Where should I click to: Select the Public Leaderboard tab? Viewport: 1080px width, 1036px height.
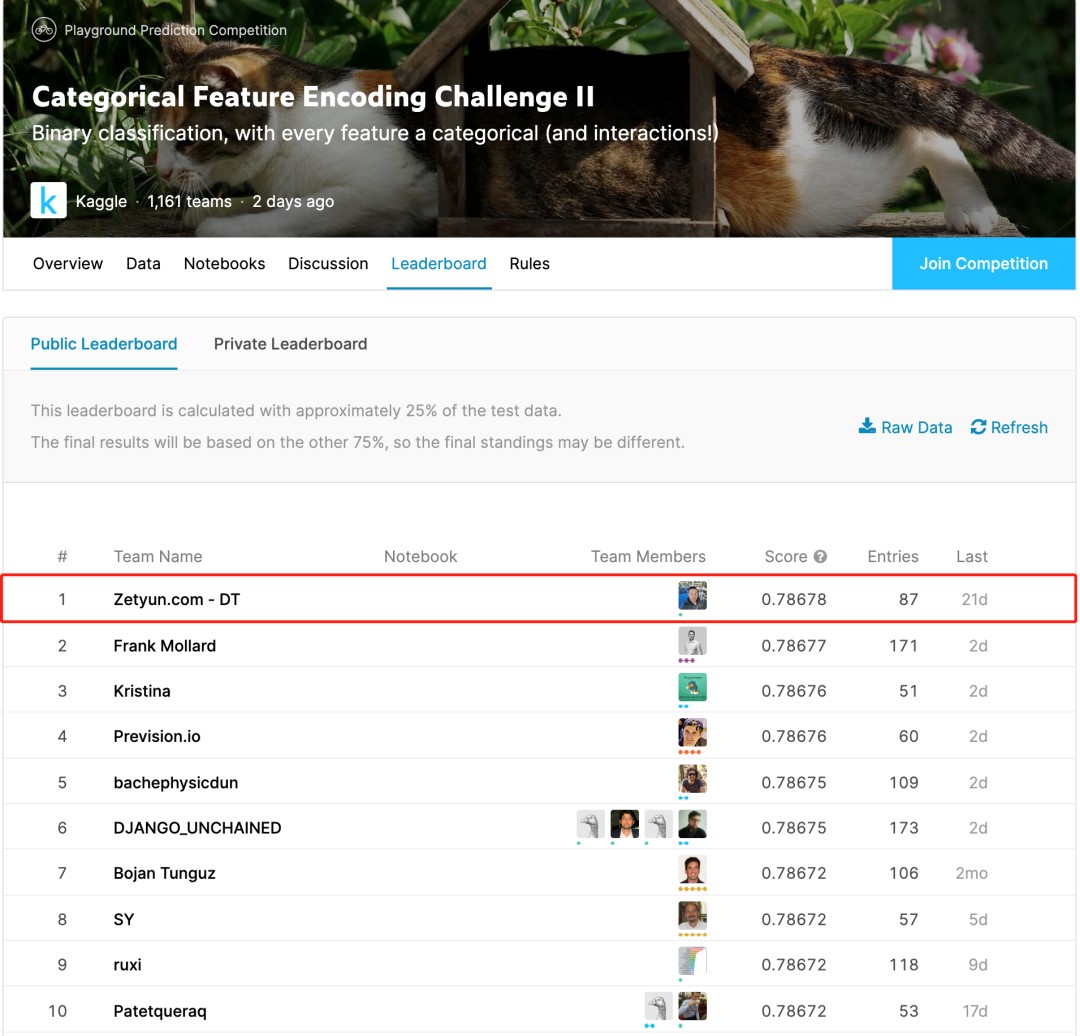pyautogui.click(x=104, y=344)
